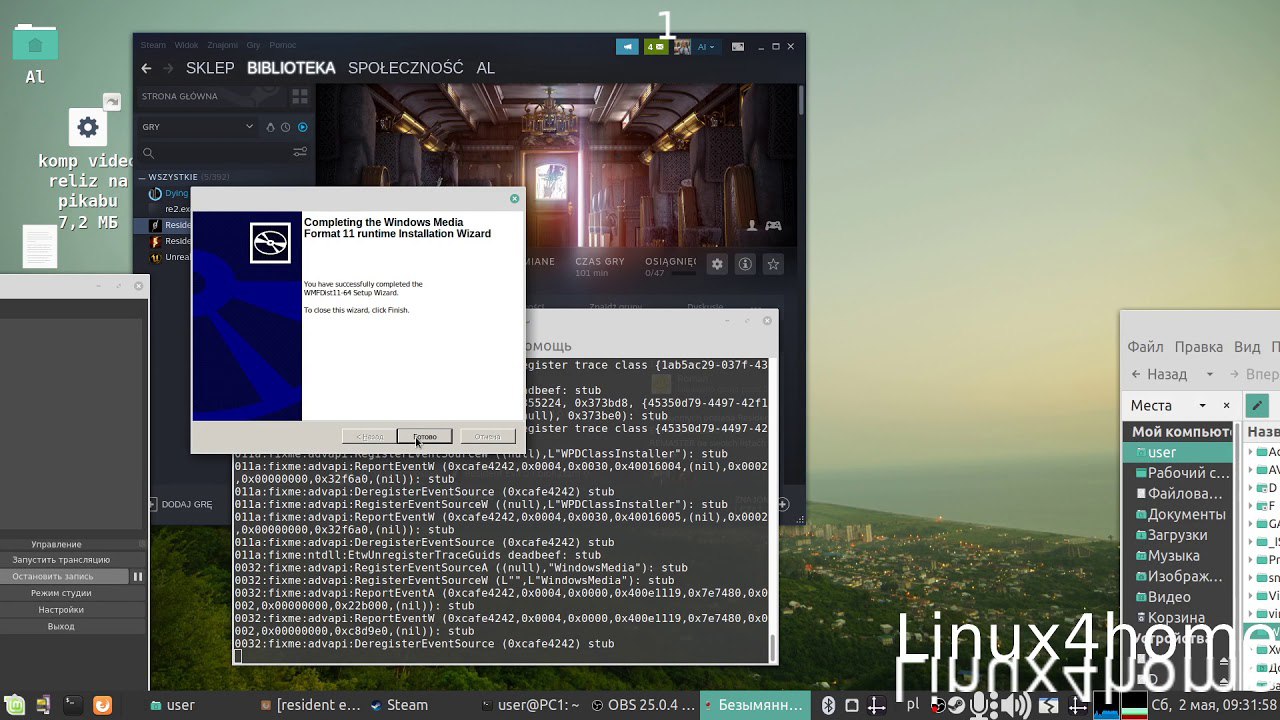Click Остановить запись in OBS

click(63, 577)
